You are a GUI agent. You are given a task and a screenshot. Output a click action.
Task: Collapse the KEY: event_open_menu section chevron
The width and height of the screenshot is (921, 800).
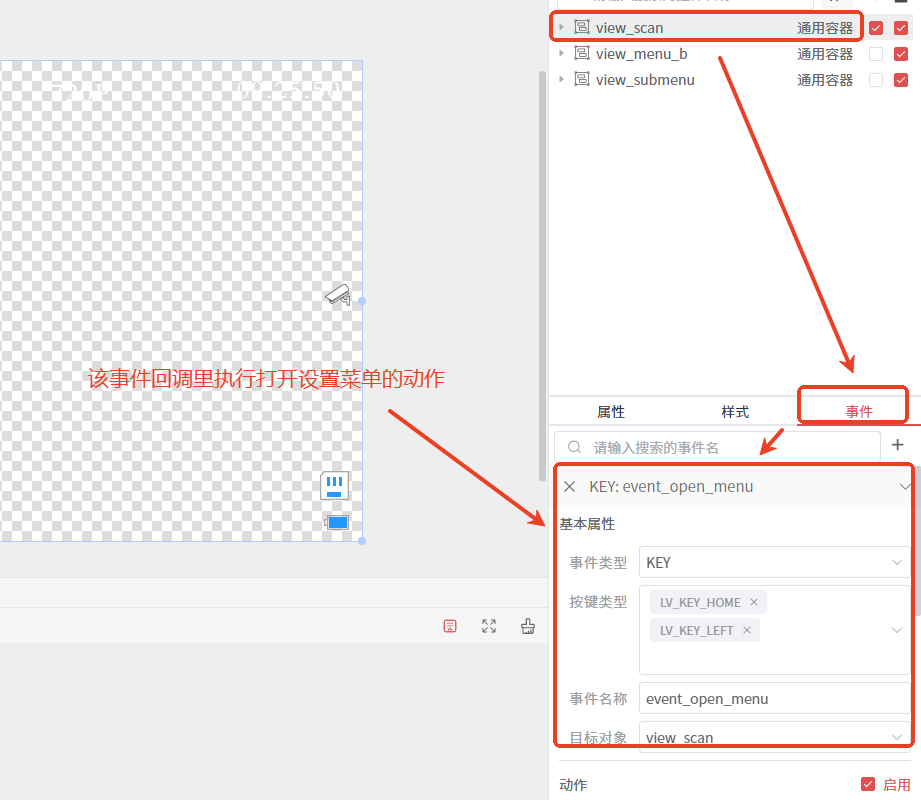(904, 486)
